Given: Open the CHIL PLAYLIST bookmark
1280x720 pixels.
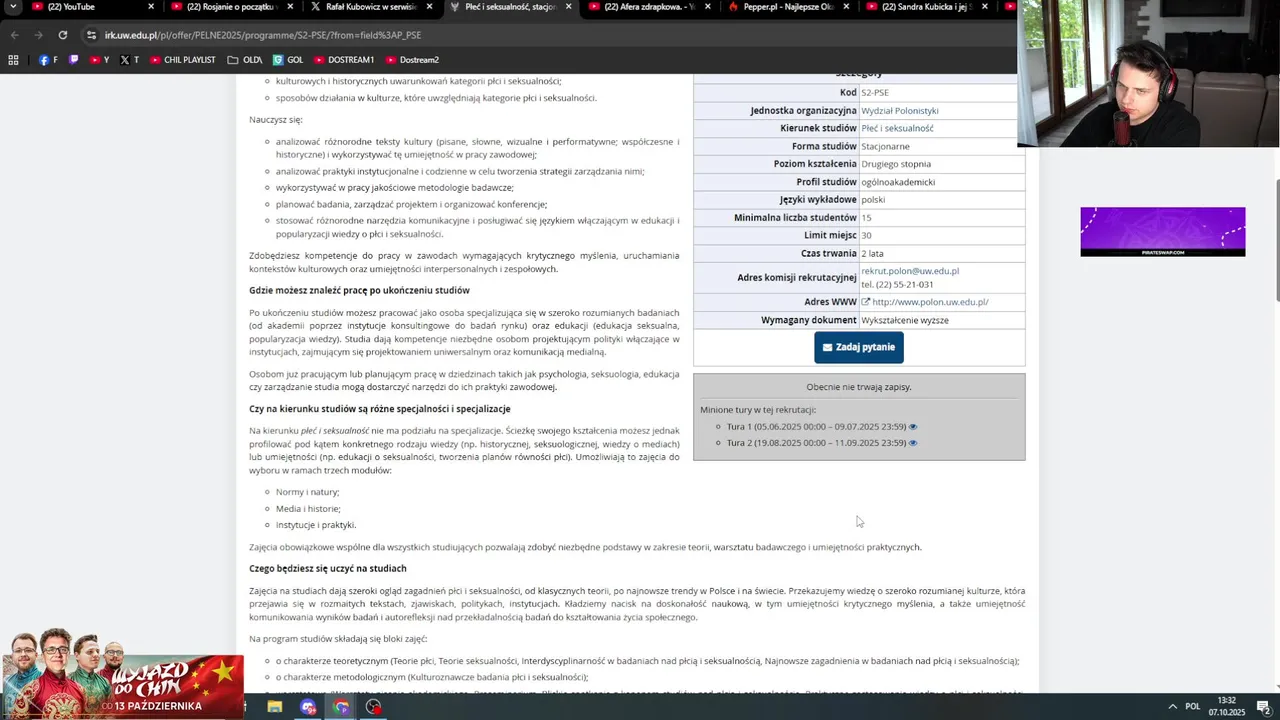Looking at the screenshot, I should (x=183, y=60).
